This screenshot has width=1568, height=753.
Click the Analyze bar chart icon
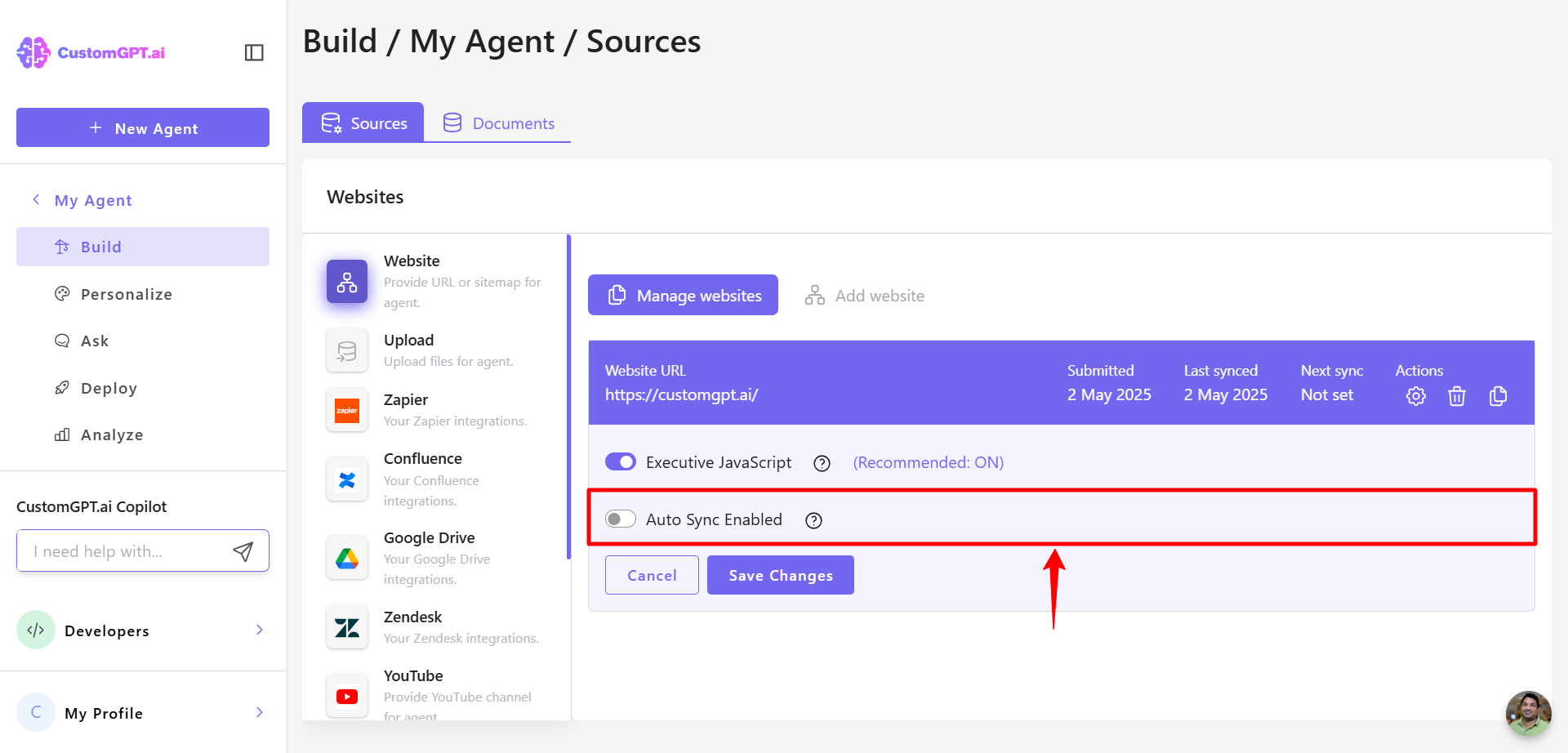pyautogui.click(x=62, y=434)
